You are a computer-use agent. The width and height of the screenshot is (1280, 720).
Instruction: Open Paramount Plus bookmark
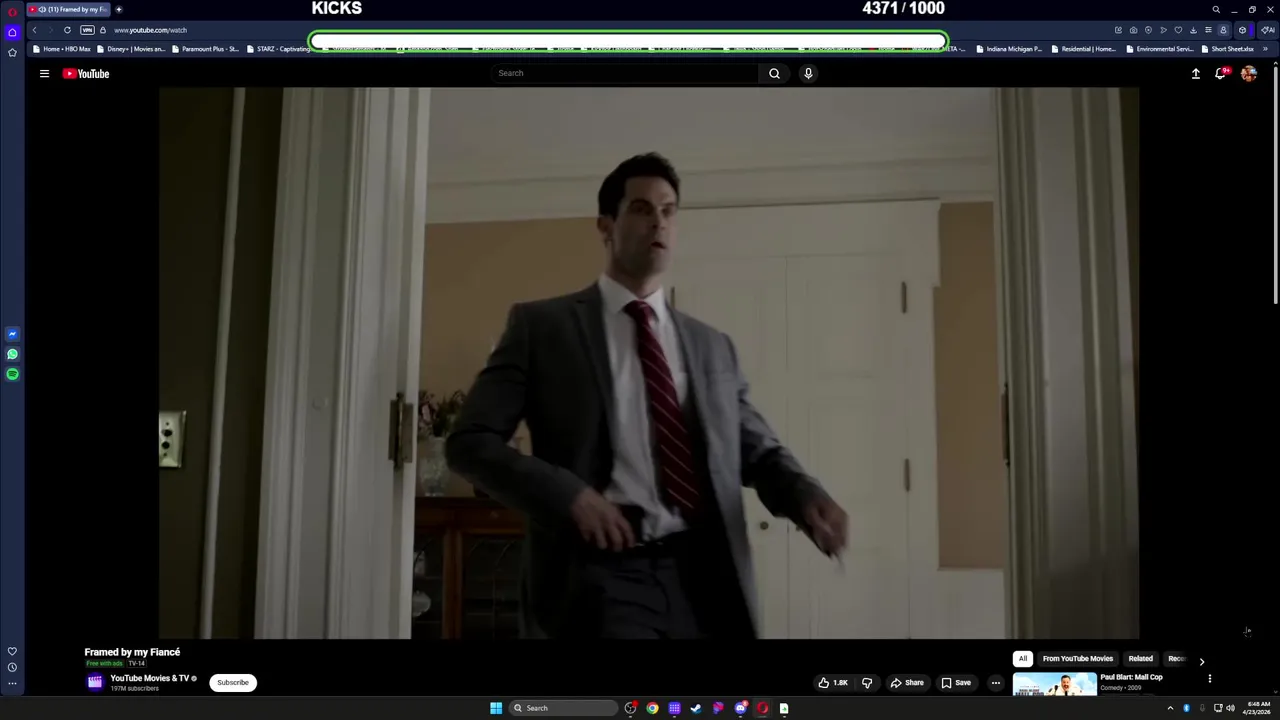pyautogui.click(x=204, y=49)
